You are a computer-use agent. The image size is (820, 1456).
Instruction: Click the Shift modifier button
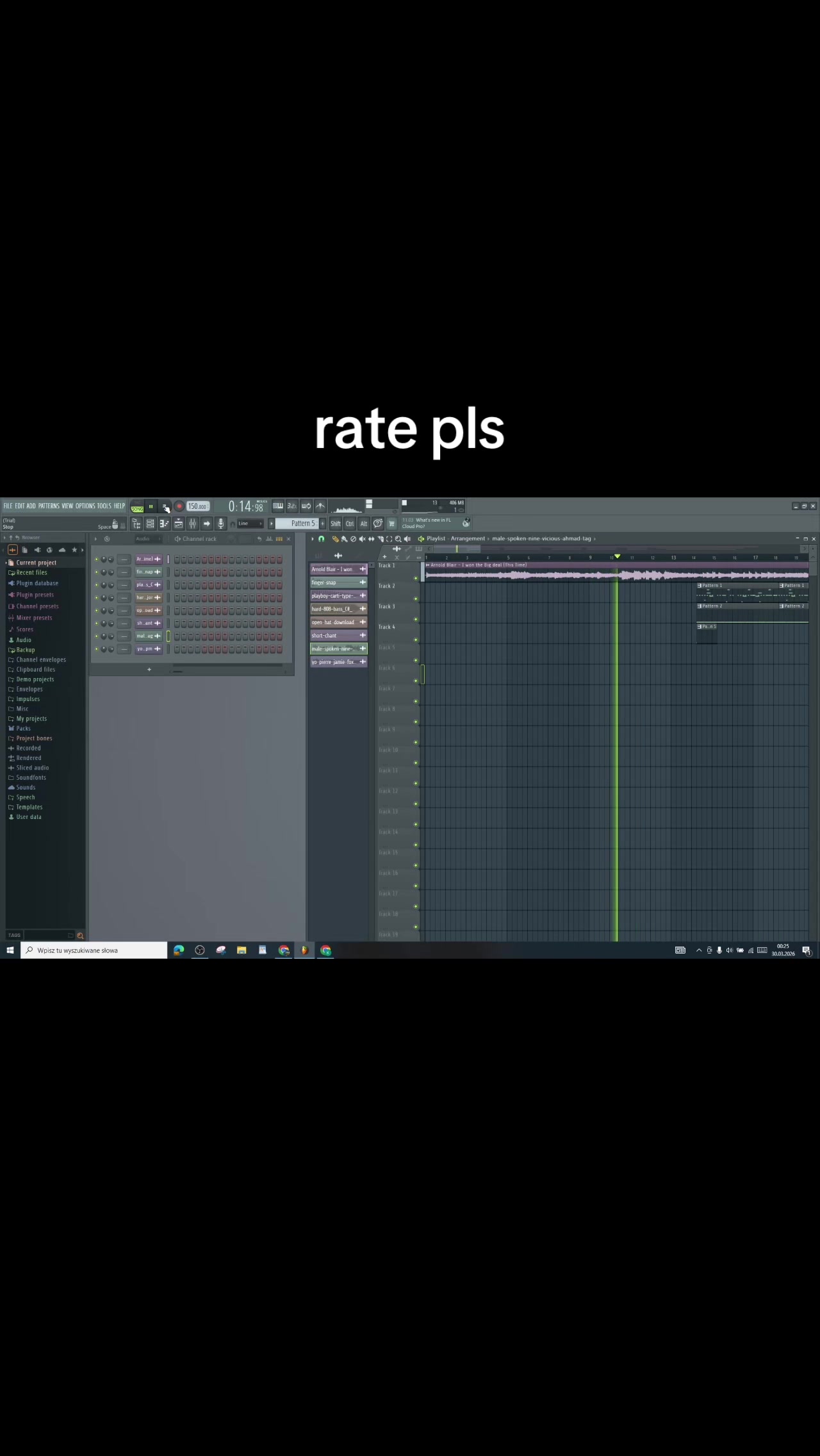tap(336, 524)
